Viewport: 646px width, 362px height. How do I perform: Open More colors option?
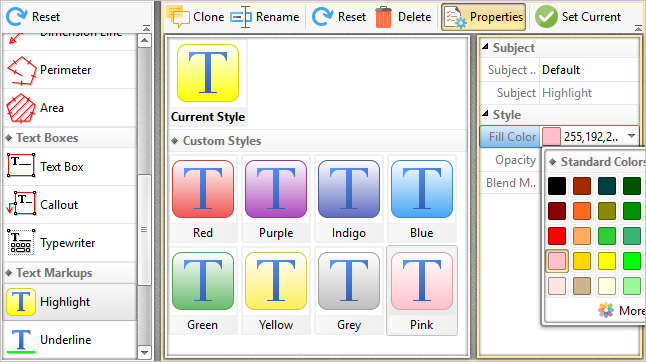pyautogui.click(x=620, y=311)
